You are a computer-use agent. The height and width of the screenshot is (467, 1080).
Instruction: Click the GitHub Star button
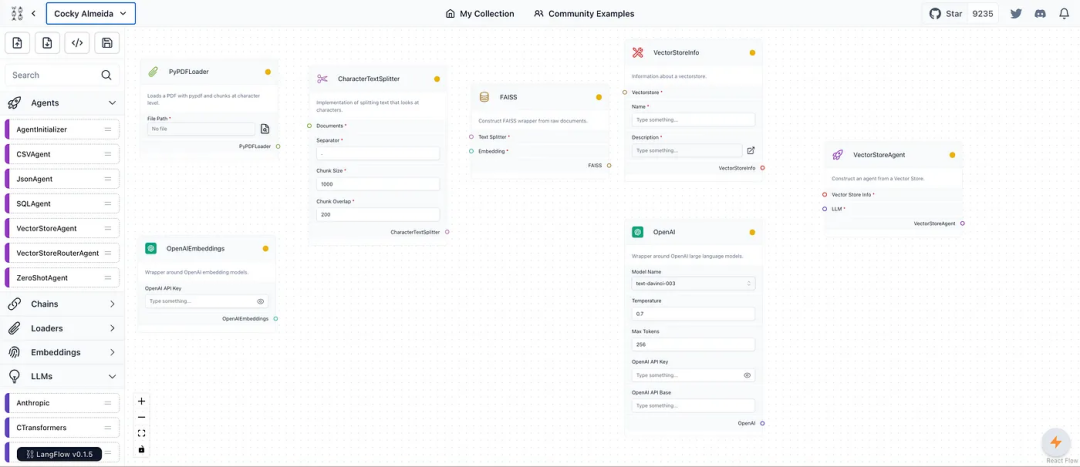pos(945,13)
